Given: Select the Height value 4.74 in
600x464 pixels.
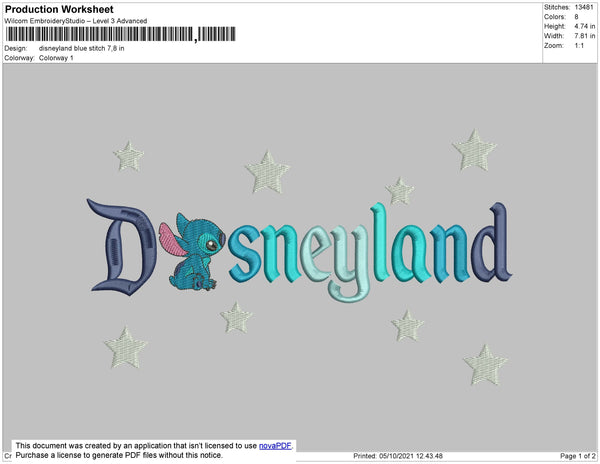Looking at the screenshot, I should click(x=585, y=26).
